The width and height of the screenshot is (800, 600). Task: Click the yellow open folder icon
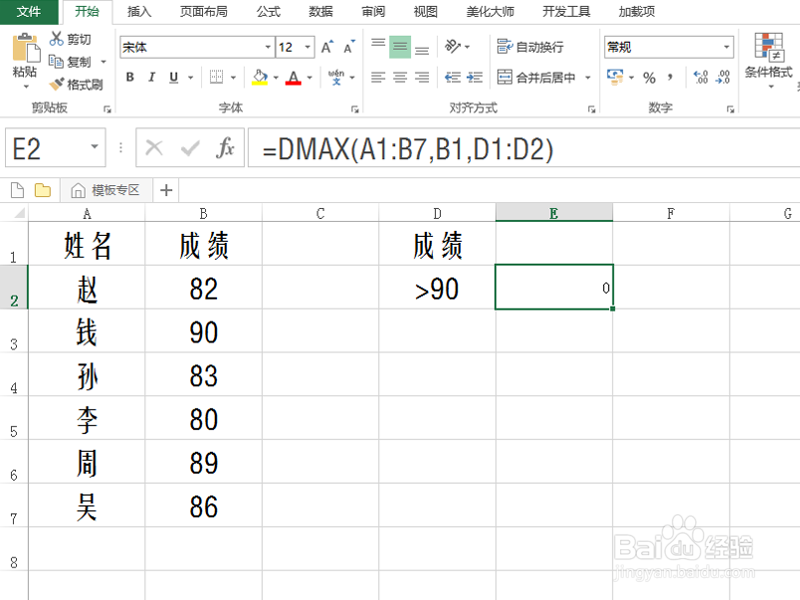(x=43, y=190)
